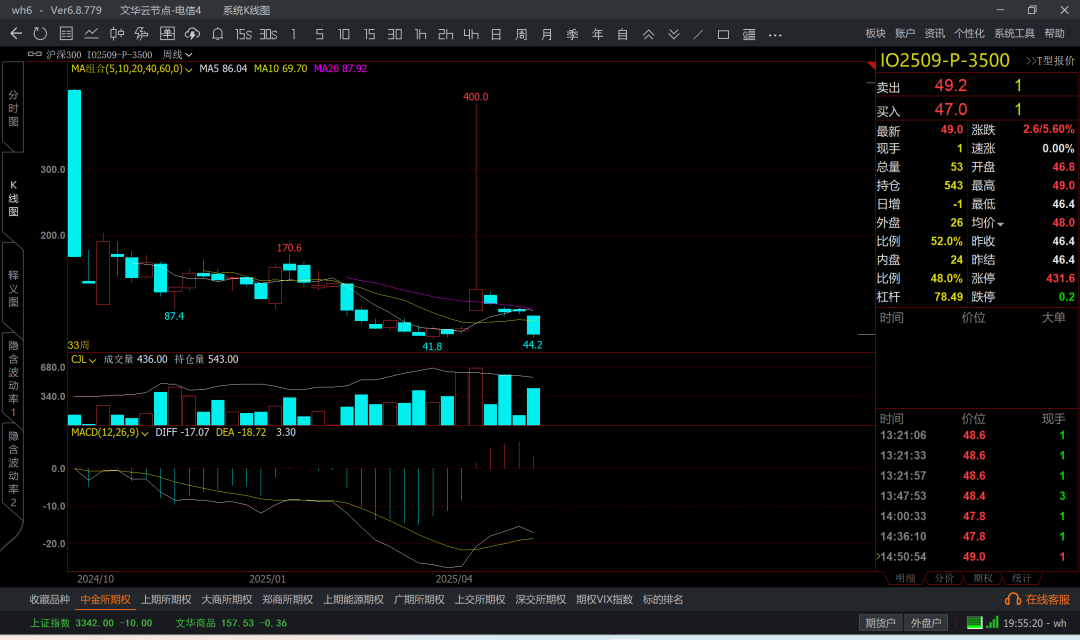Image resolution: width=1080 pixels, height=640 pixels.
Task: Click the 期货户 account button
Action: [880, 623]
